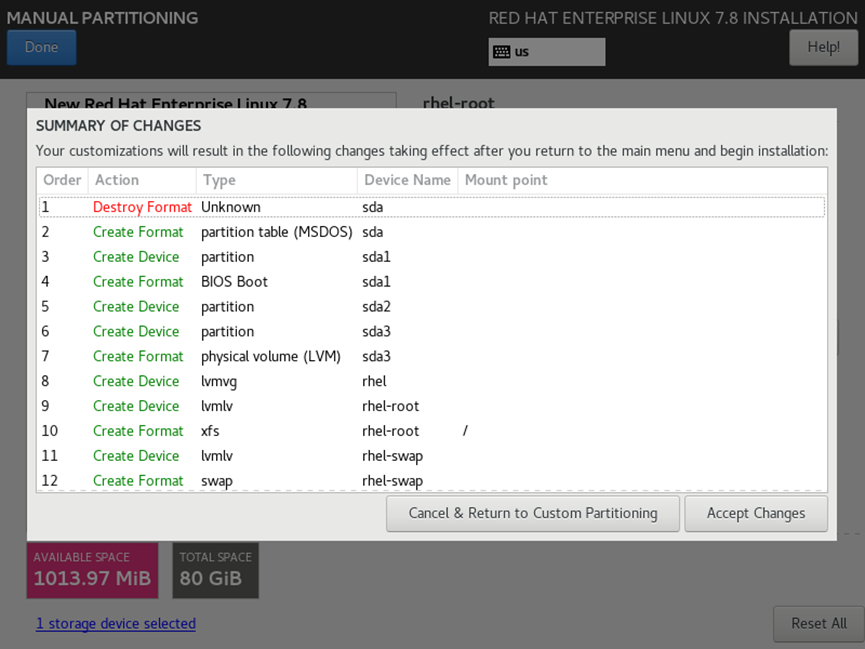Screen dimensions: 865x649
Task: Select row 3 Create Device sda1
Action: point(432,257)
